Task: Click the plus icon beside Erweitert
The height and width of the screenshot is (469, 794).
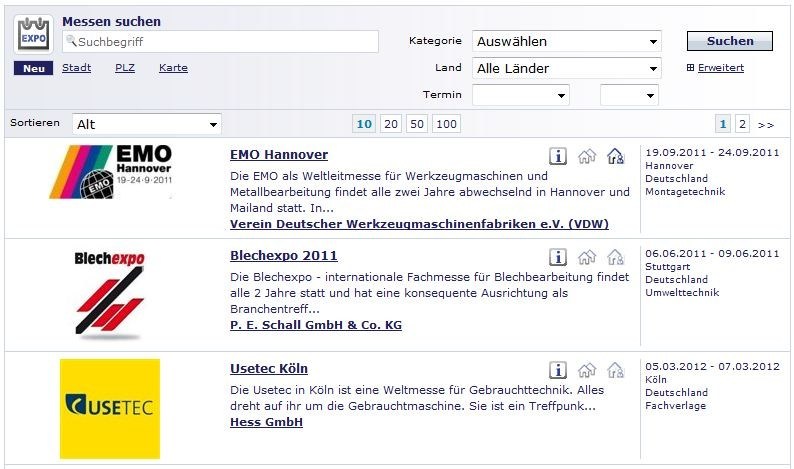Action: pos(690,67)
